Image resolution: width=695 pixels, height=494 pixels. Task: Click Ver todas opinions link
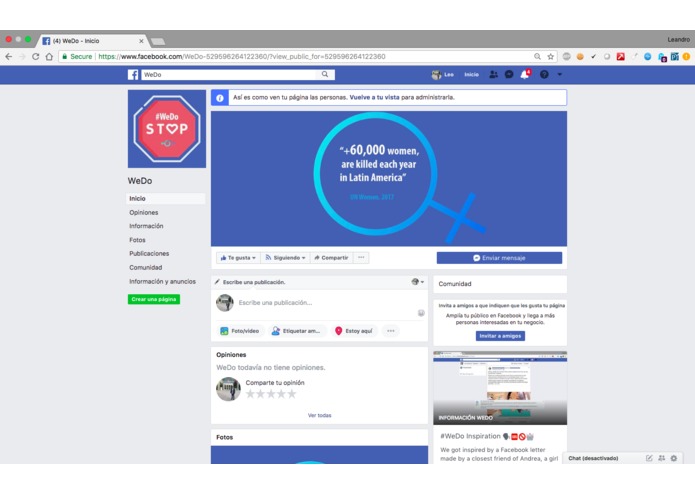(x=320, y=416)
